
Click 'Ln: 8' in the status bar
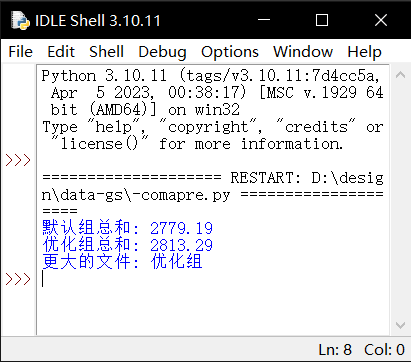335,350
